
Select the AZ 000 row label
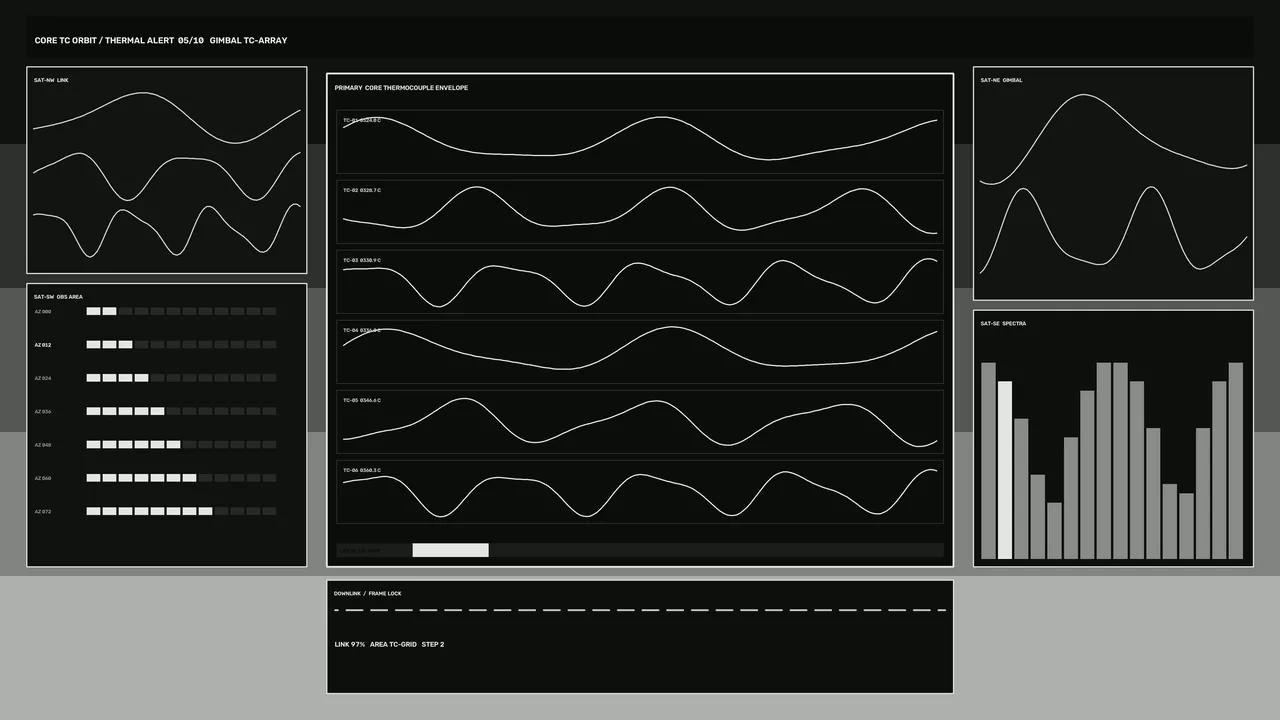43,311
